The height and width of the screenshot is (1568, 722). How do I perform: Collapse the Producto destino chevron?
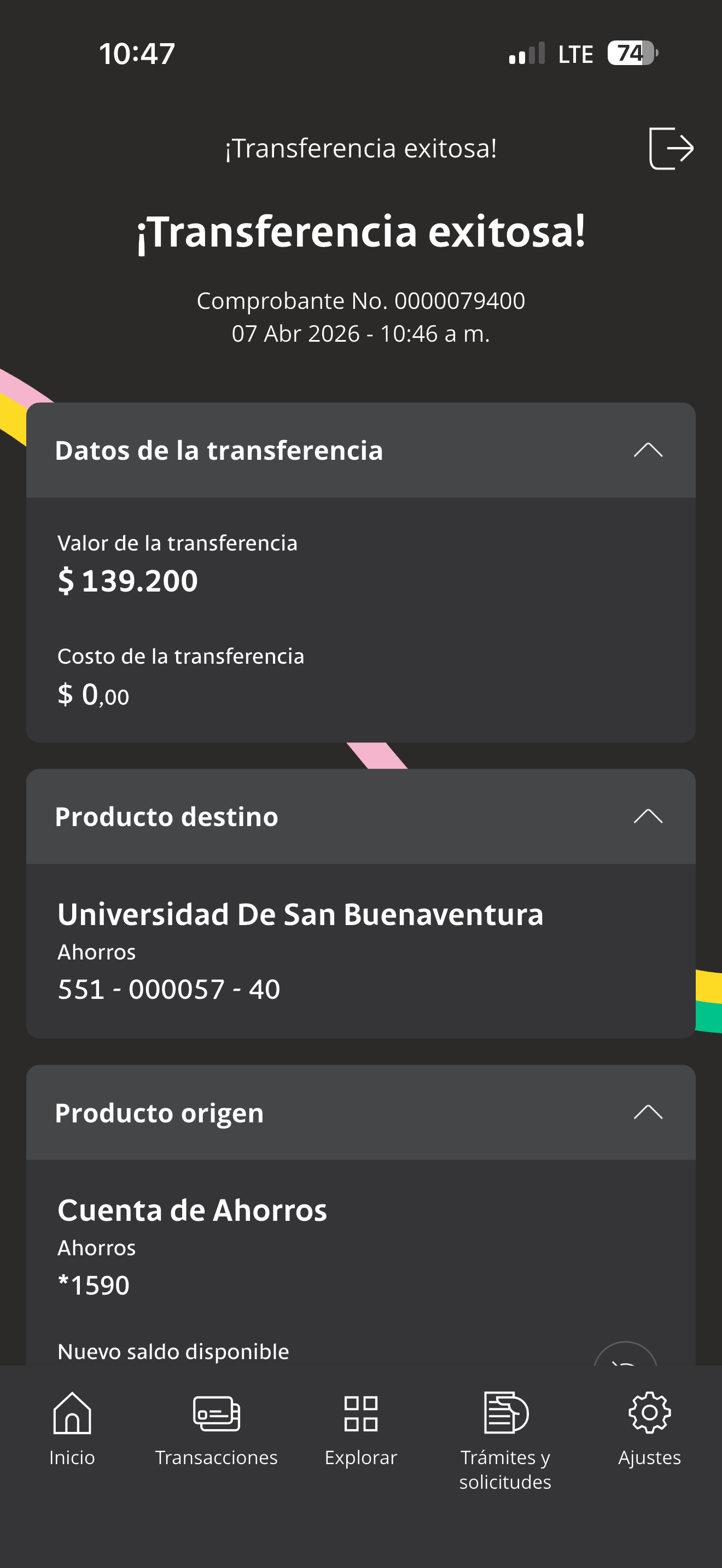pyautogui.click(x=648, y=816)
